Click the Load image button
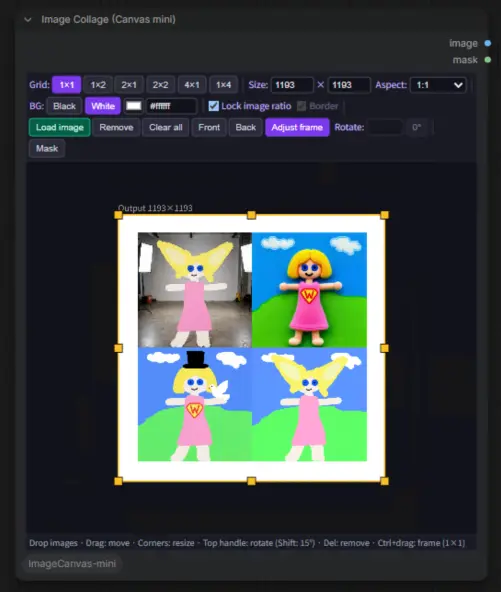 (60, 127)
